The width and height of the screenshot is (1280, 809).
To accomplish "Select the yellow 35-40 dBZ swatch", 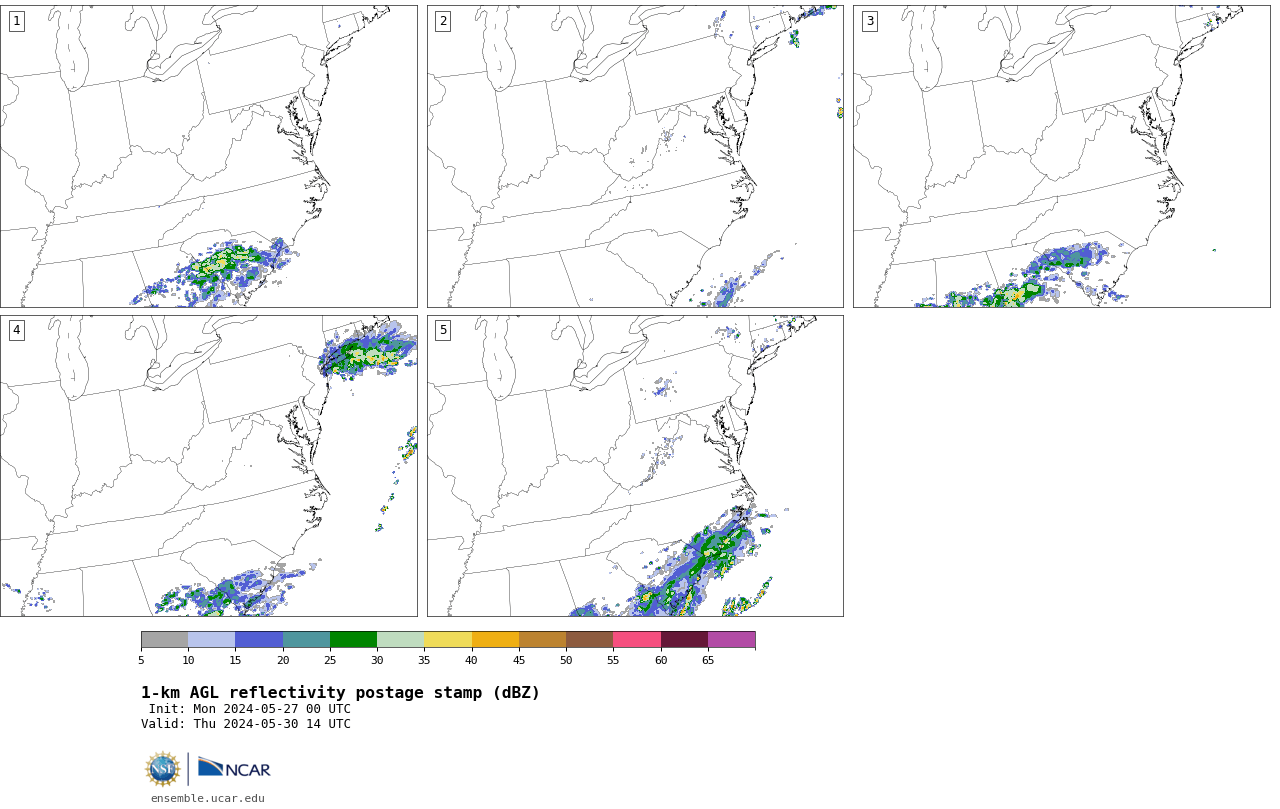I will click(x=448, y=640).
